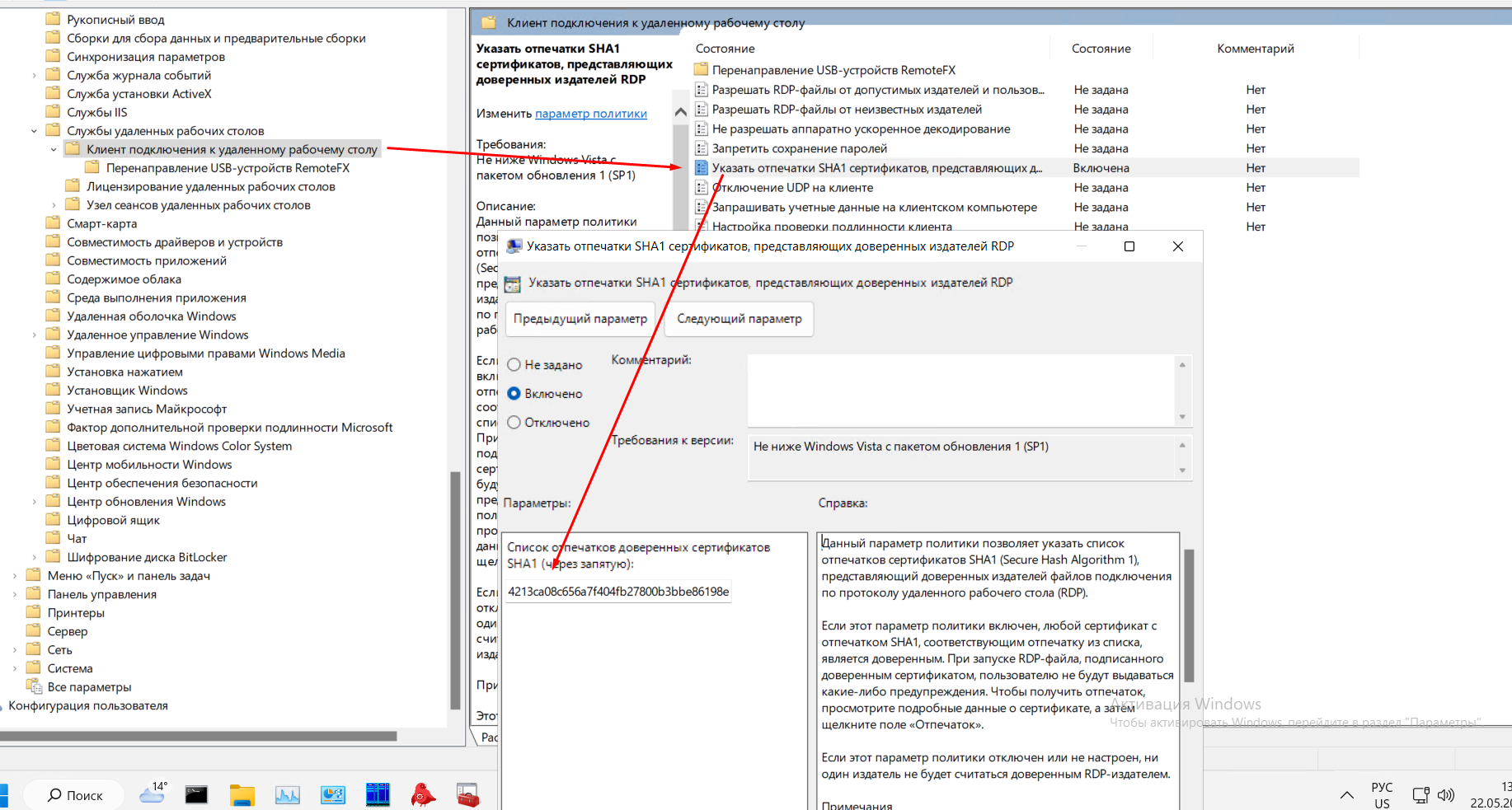The width and height of the screenshot is (1512, 810).
Task: Select the «Не задано» radio button
Action: click(514, 364)
